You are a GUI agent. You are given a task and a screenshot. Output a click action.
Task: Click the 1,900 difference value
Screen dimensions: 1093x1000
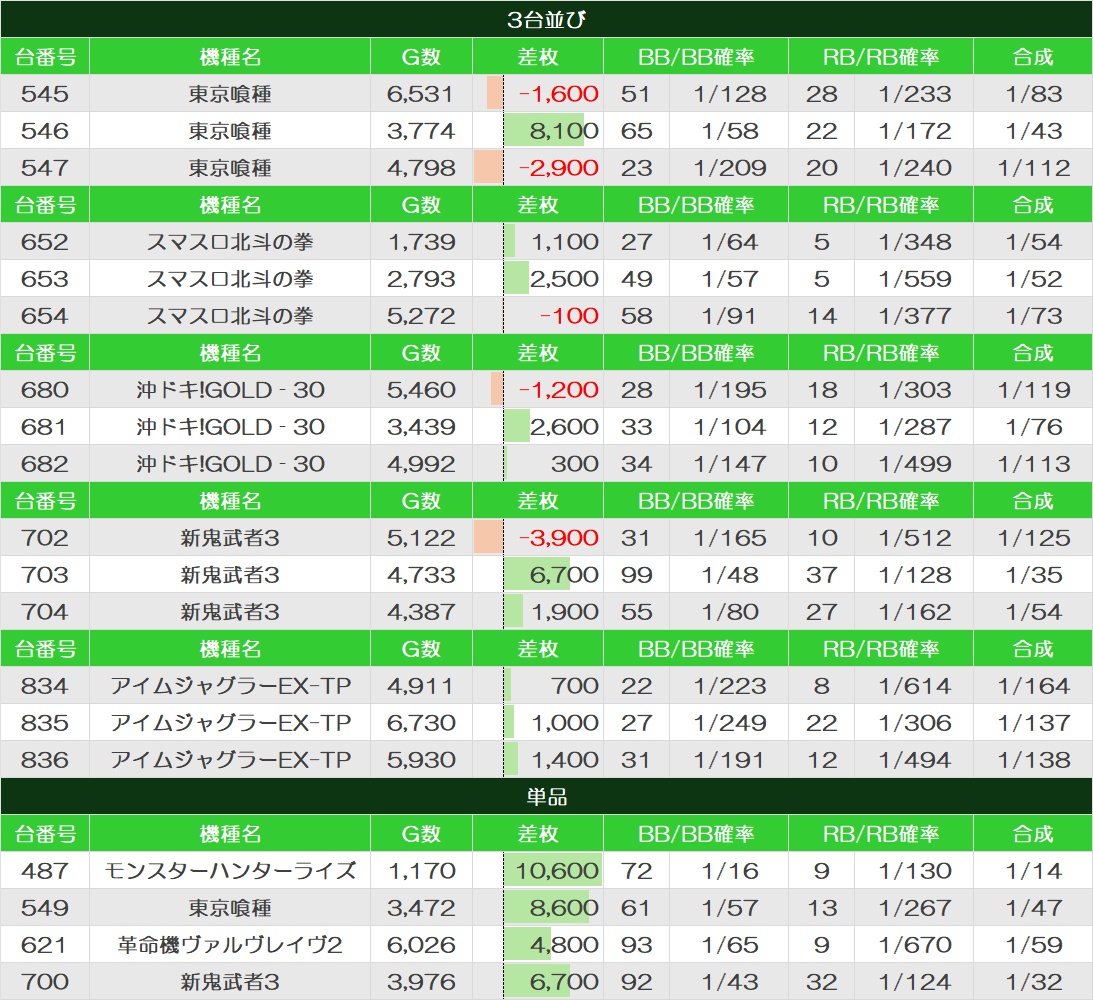click(x=564, y=612)
